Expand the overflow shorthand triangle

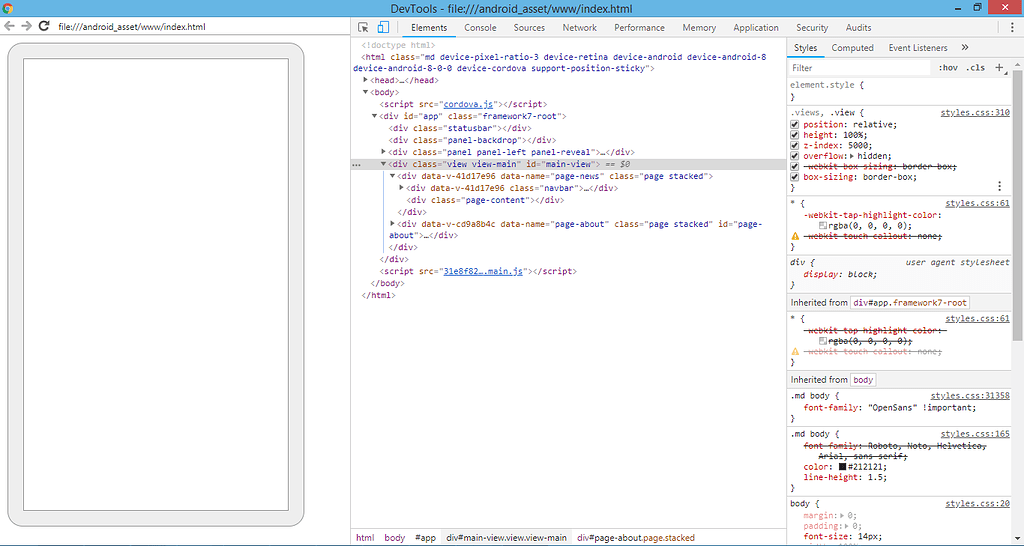pyautogui.click(x=854, y=156)
